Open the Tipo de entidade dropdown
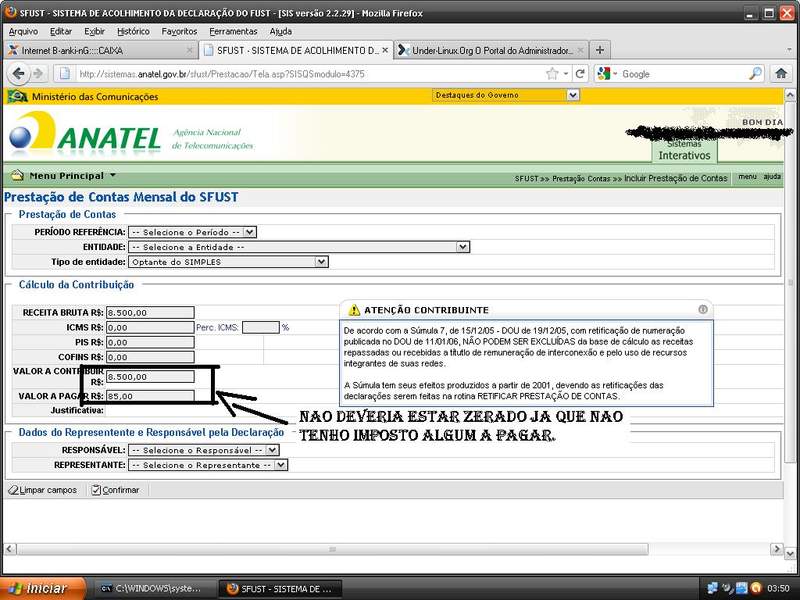This screenshot has height=600, width=800. (228, 262)
